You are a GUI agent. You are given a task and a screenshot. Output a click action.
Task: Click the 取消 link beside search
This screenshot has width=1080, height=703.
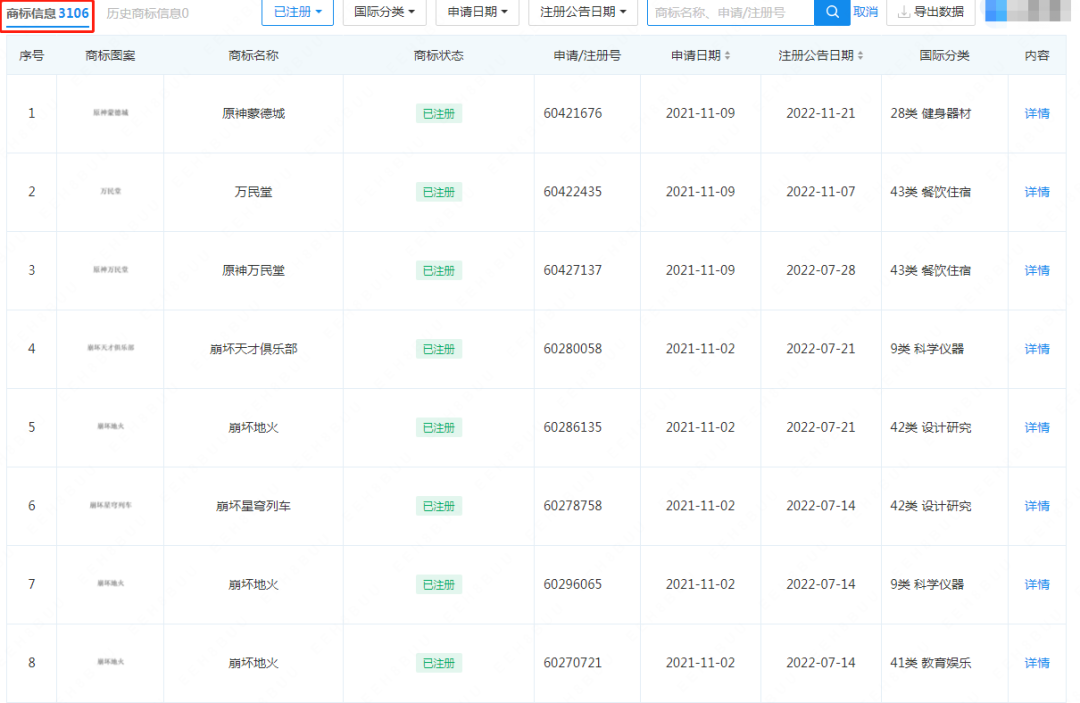(x=865, y=12)
